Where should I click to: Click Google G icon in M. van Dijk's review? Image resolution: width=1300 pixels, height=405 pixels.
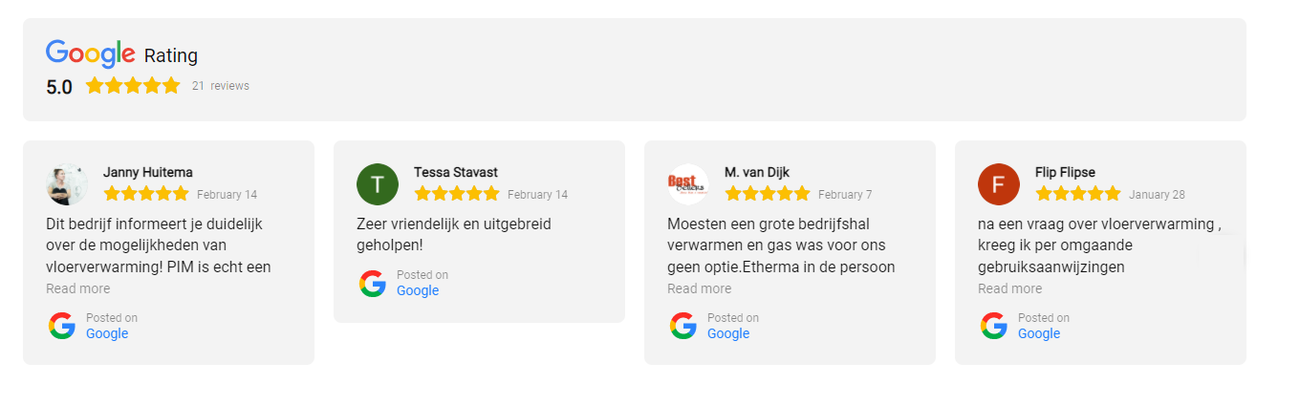683,326
